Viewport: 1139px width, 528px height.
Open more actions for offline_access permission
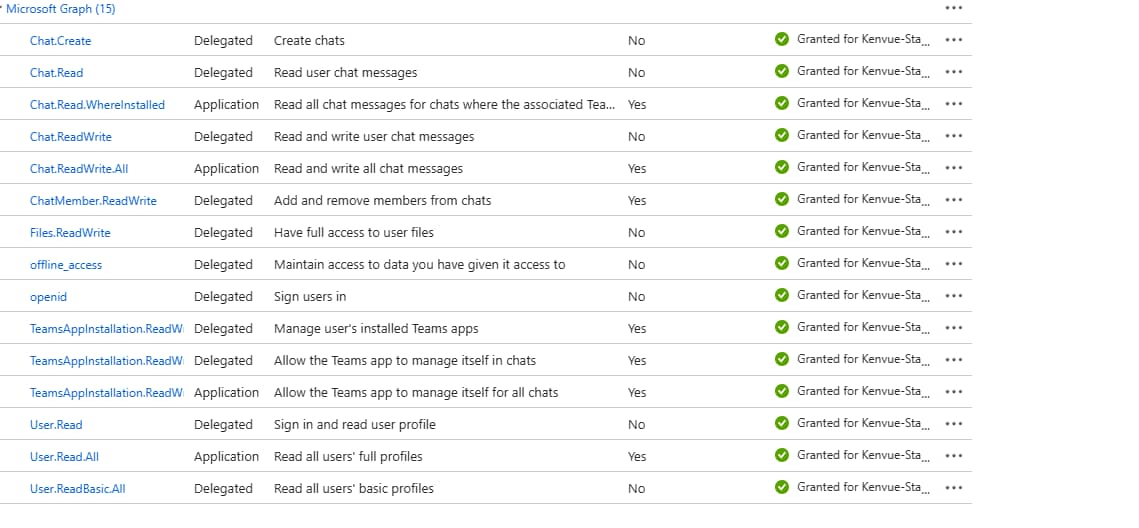coord(953,264)
